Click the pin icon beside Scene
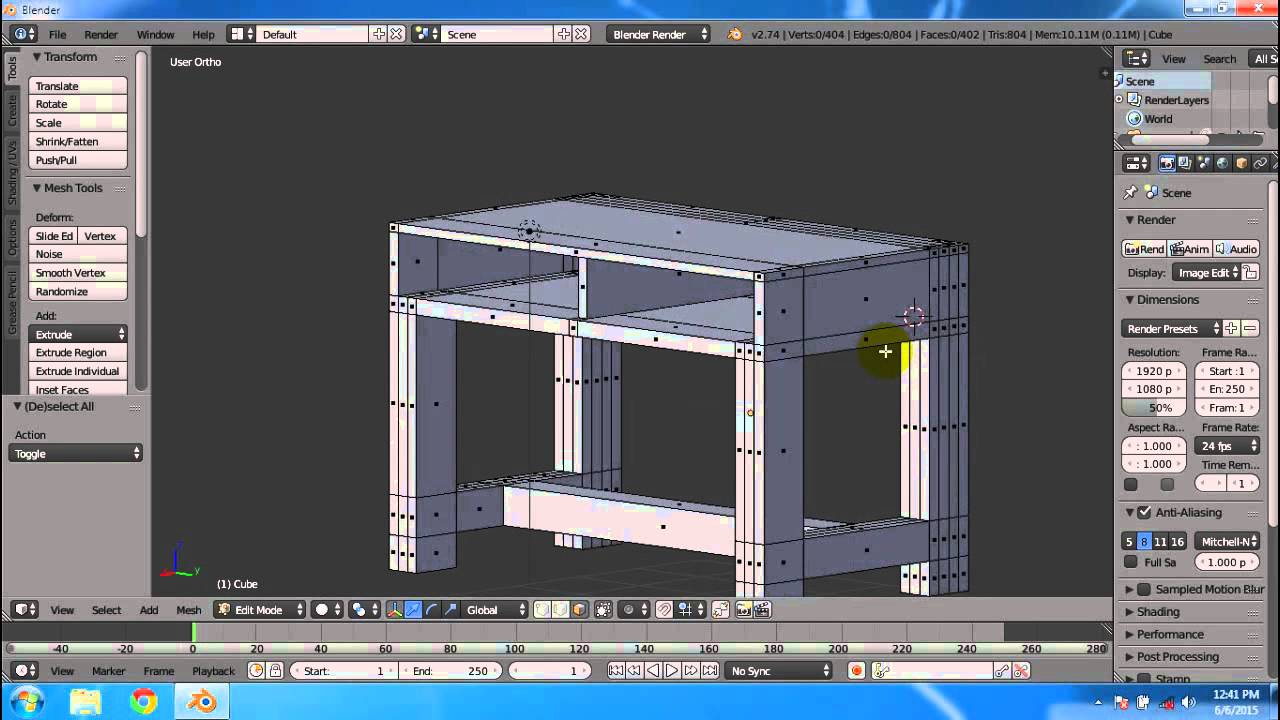 (x=1131, y=193)
